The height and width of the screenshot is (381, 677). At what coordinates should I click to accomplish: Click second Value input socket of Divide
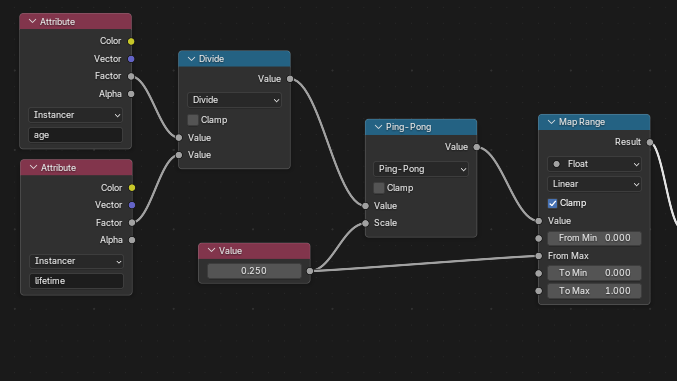(x=179, y=155)
